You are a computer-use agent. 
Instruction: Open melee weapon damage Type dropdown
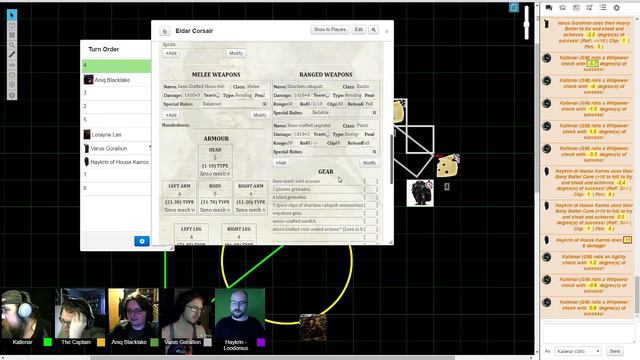pyautogui.click(x=244, y=96)
